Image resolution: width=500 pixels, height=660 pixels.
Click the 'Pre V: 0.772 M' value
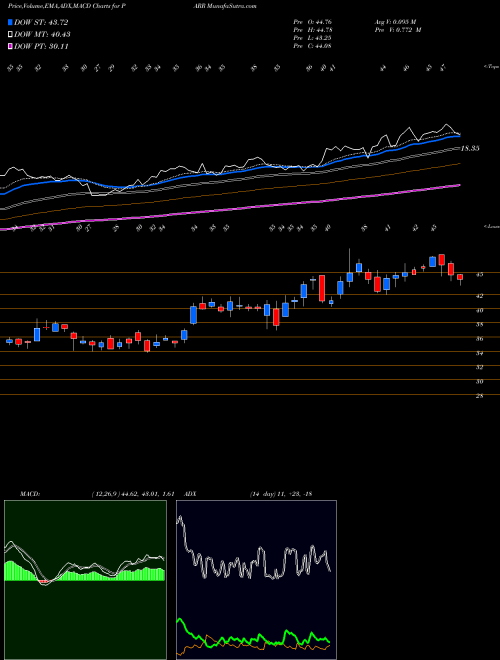pyautogui.click(x=397, y=30)
